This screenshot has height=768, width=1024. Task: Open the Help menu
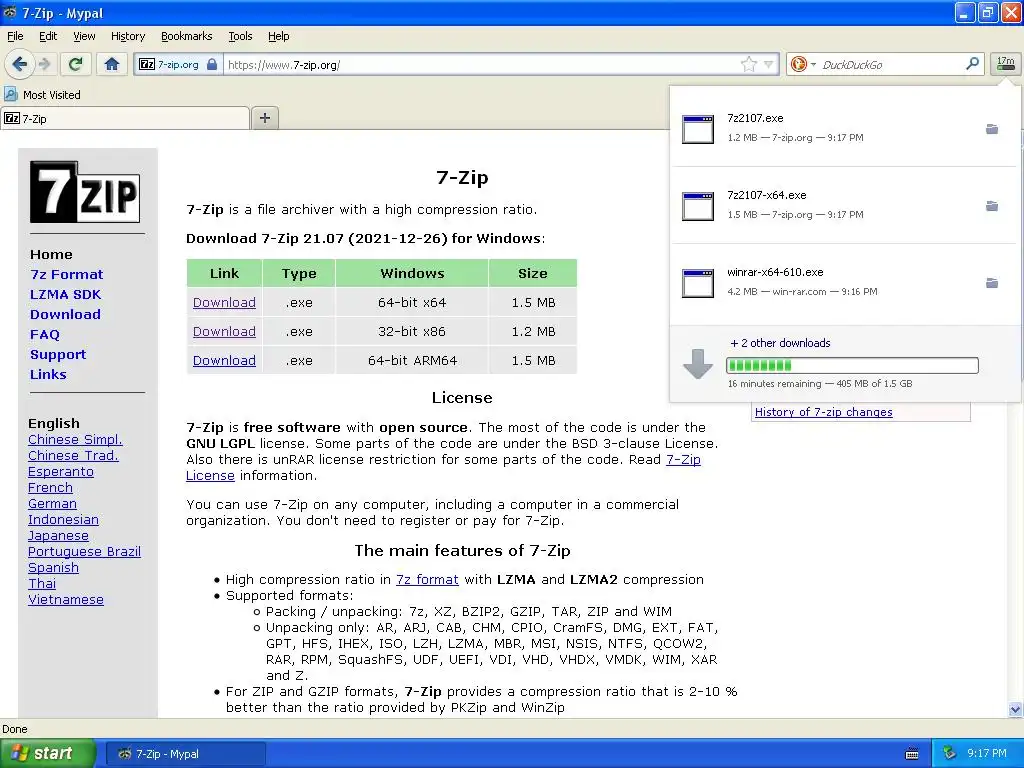pos(278,36)
